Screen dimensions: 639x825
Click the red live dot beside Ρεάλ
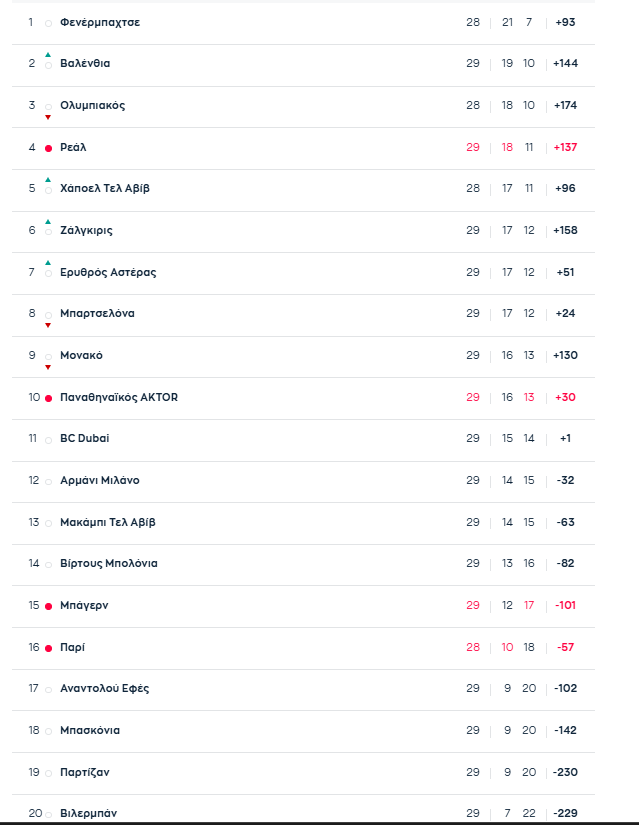pyautogui.click(x=48, y=148)
